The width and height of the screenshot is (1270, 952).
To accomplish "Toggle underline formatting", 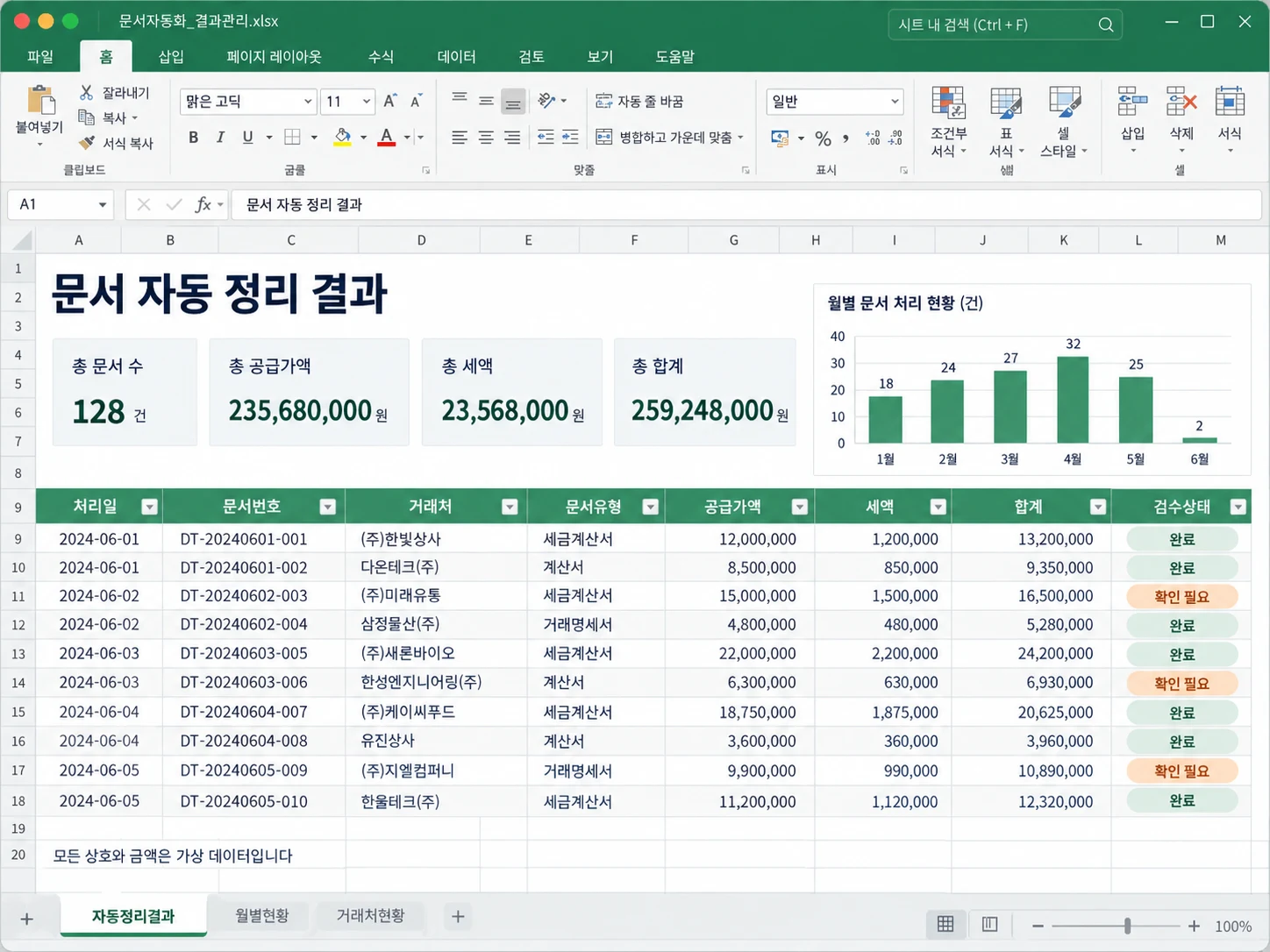I will pos(247,137).
